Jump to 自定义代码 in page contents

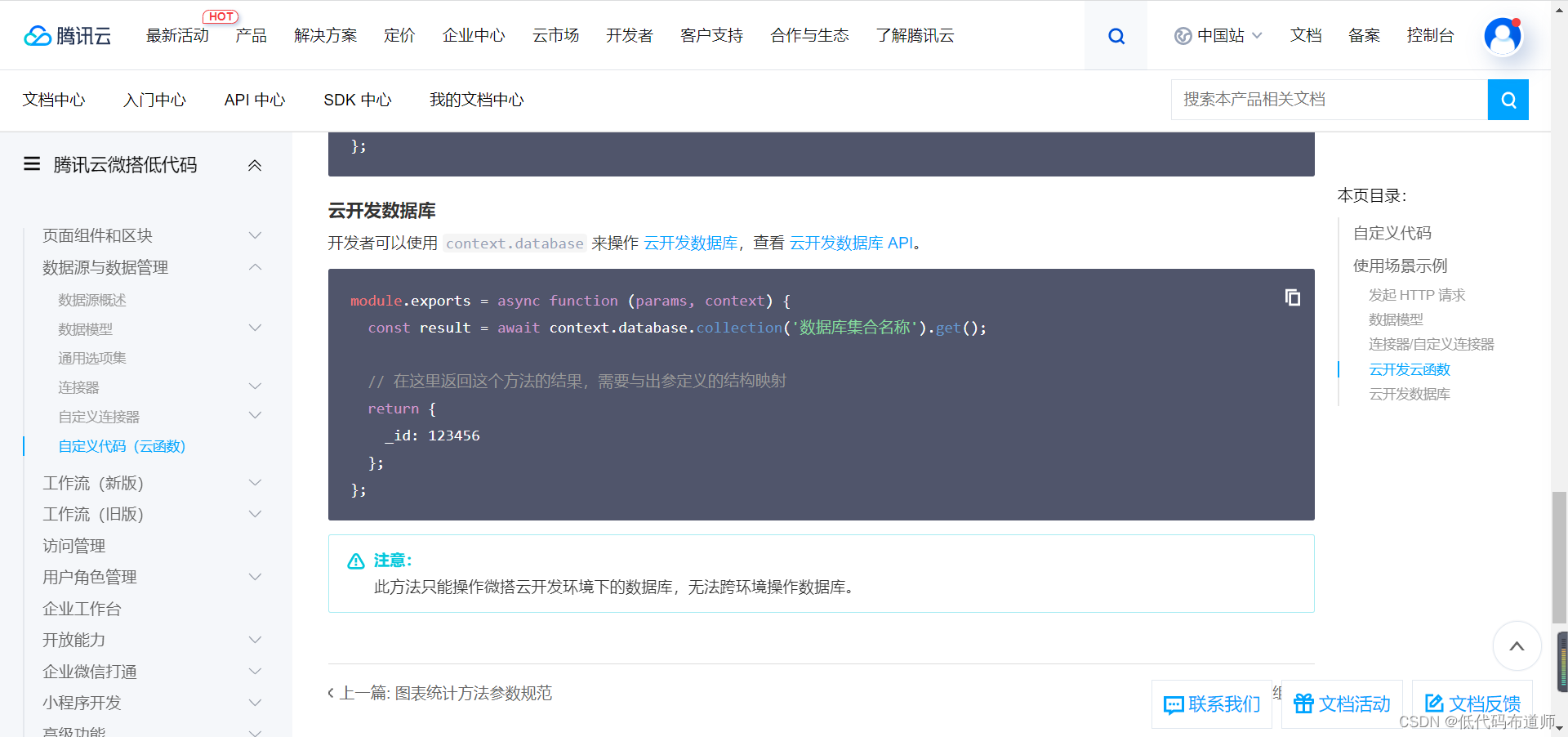(x=1392, y=233)
